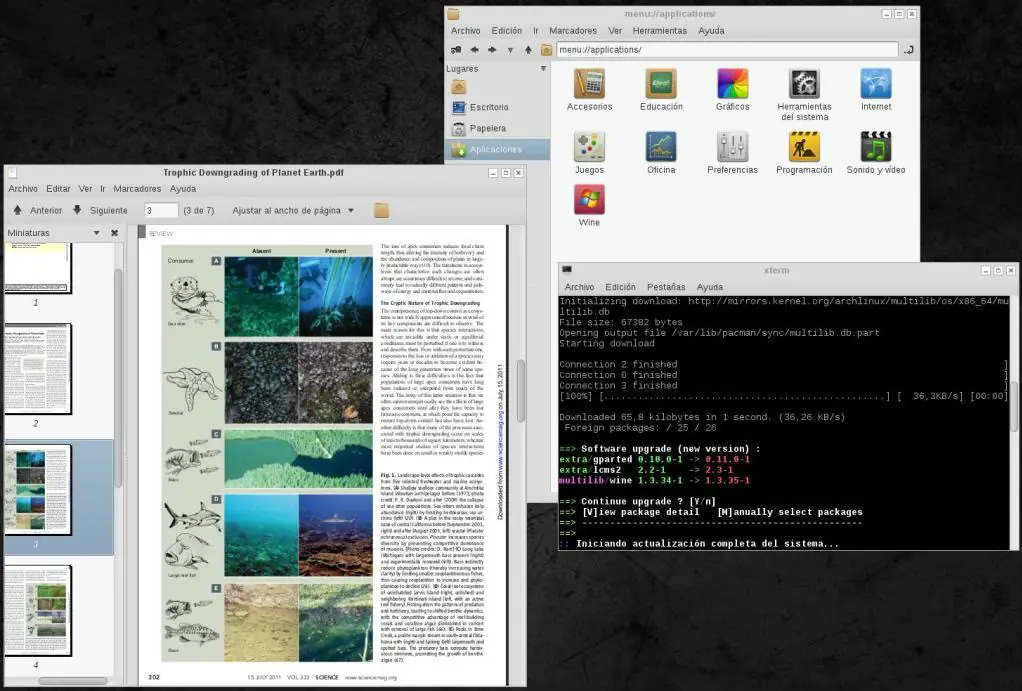Open the Sonido y vídeo category

pyautogui.click(x=876, y=147)
